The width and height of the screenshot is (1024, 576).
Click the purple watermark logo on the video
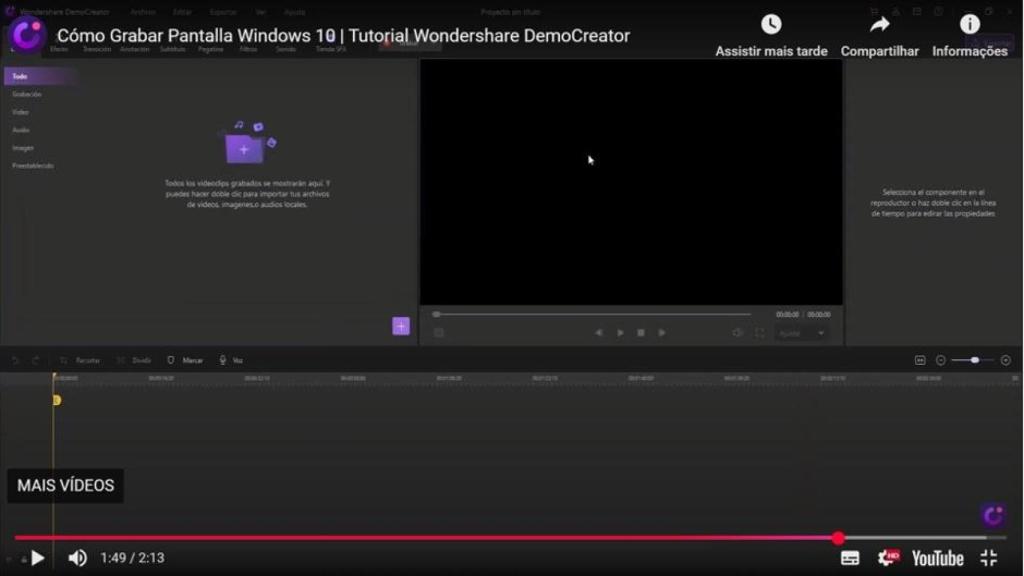point(993,515)
